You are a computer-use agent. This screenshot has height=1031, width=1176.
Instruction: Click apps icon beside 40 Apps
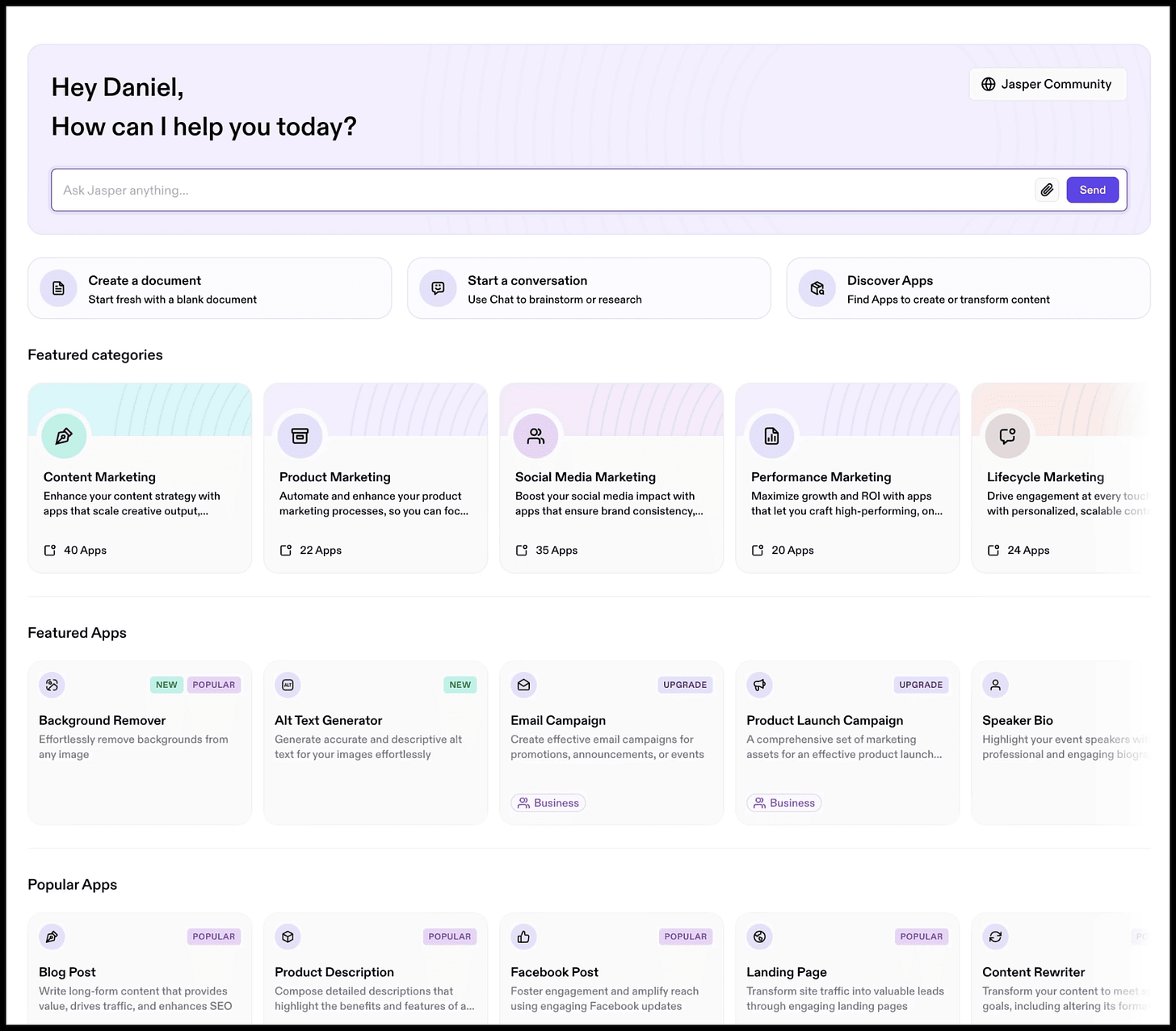pos(50,550)
